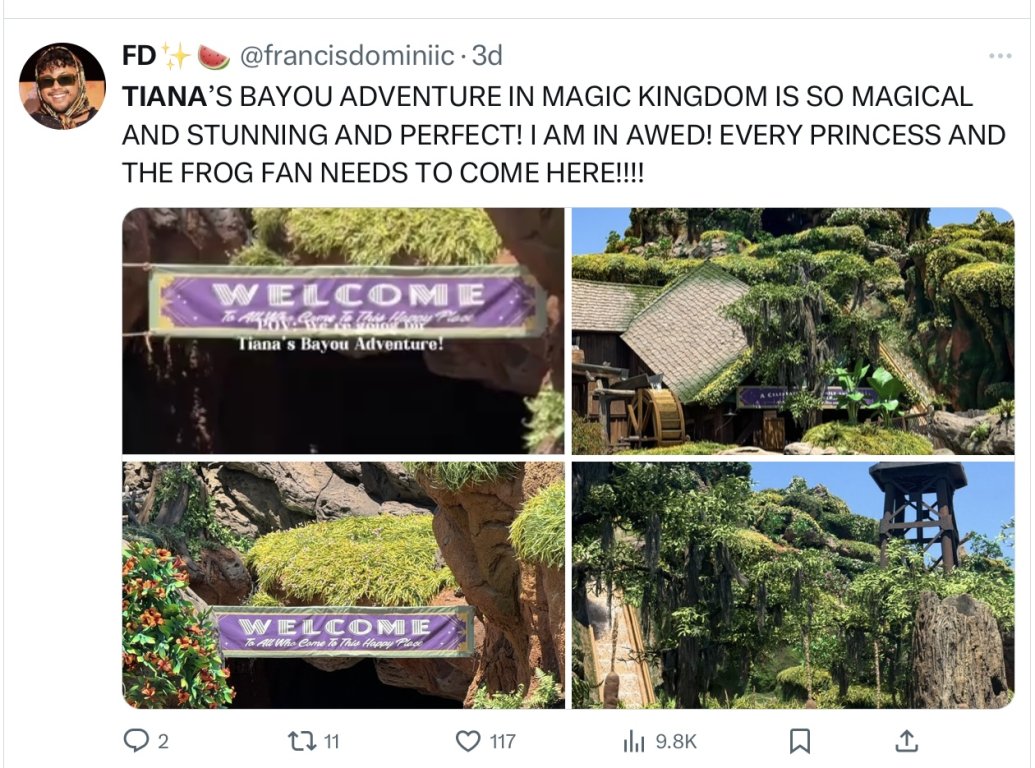
Task: Enlarge the photo with the wooden water wheel
Action: (x=792, y=331)
